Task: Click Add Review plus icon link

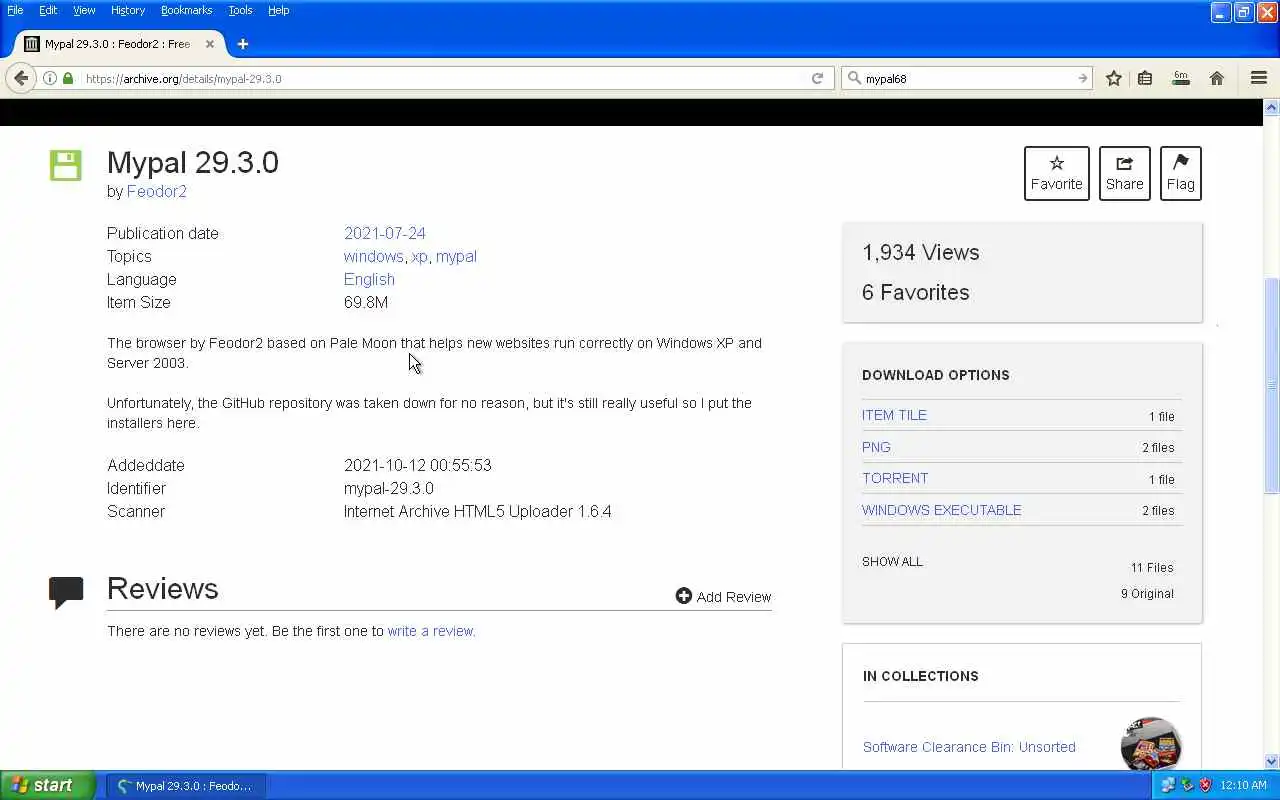Action: pos(723,596)
